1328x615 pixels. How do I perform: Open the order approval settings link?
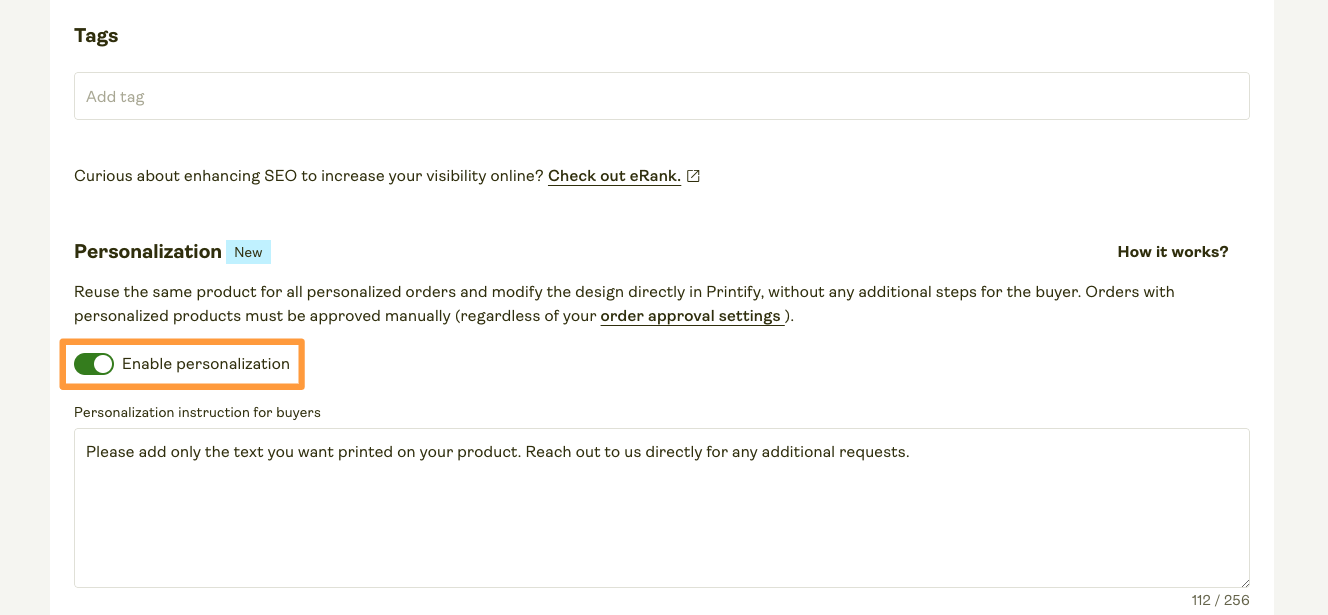click(x=691, y=315)
